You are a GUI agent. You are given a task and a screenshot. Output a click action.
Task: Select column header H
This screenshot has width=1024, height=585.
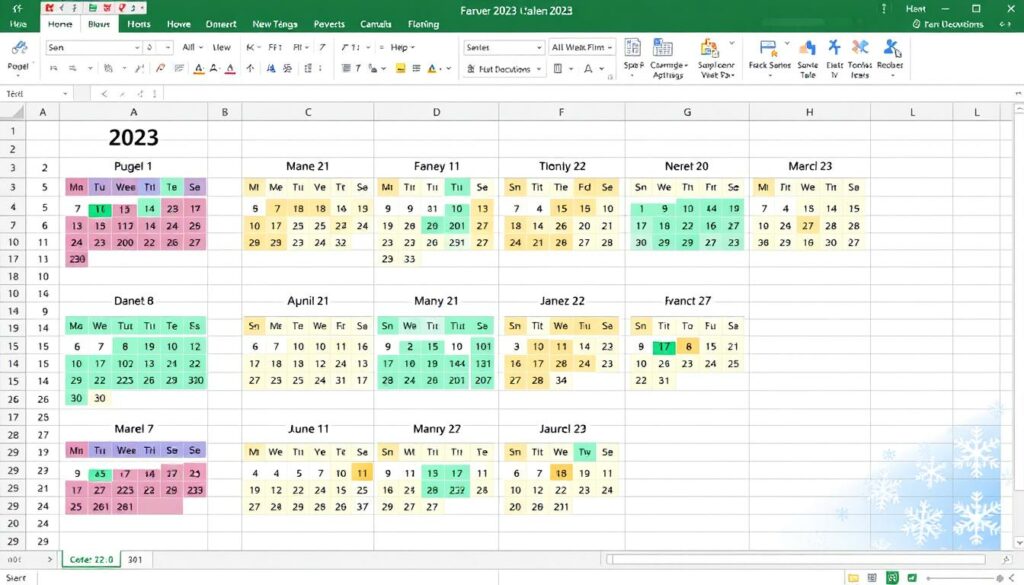coord(809,112)
